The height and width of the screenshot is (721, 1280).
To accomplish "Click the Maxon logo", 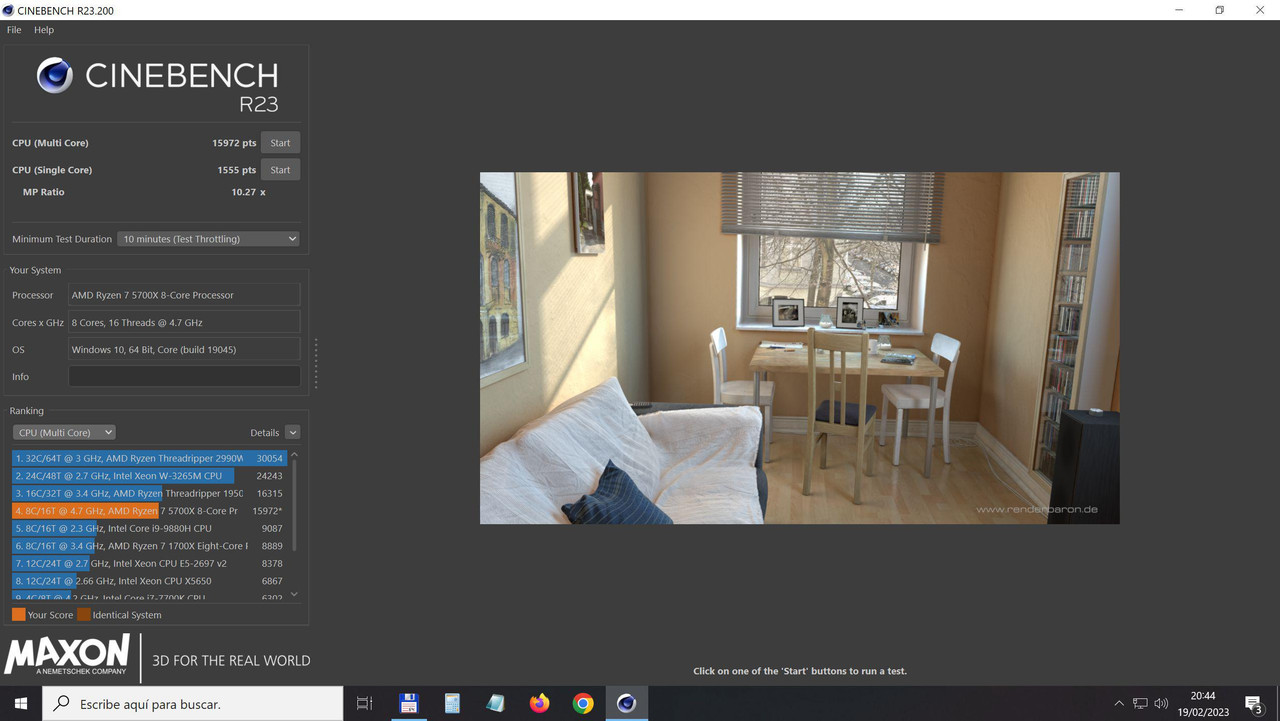I will click(x=67, y=656).
